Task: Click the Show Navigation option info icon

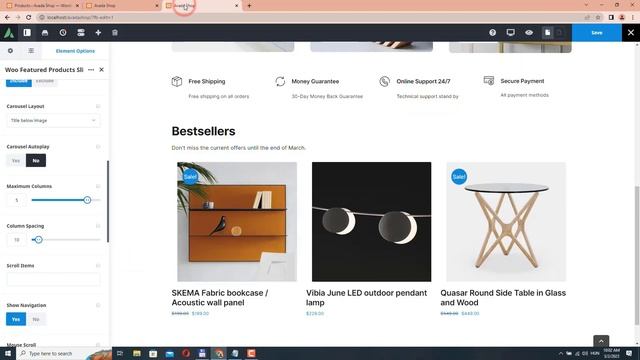Action: (98, 305)
